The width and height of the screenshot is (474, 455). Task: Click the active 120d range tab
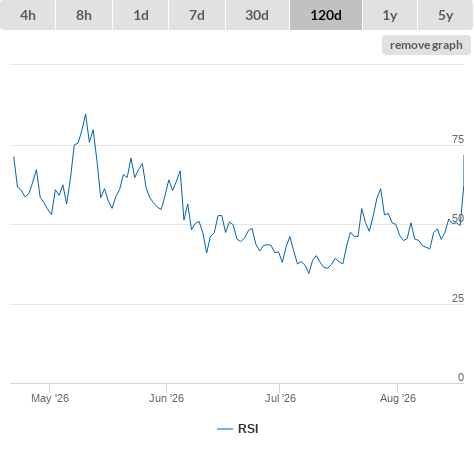(326, 15)
